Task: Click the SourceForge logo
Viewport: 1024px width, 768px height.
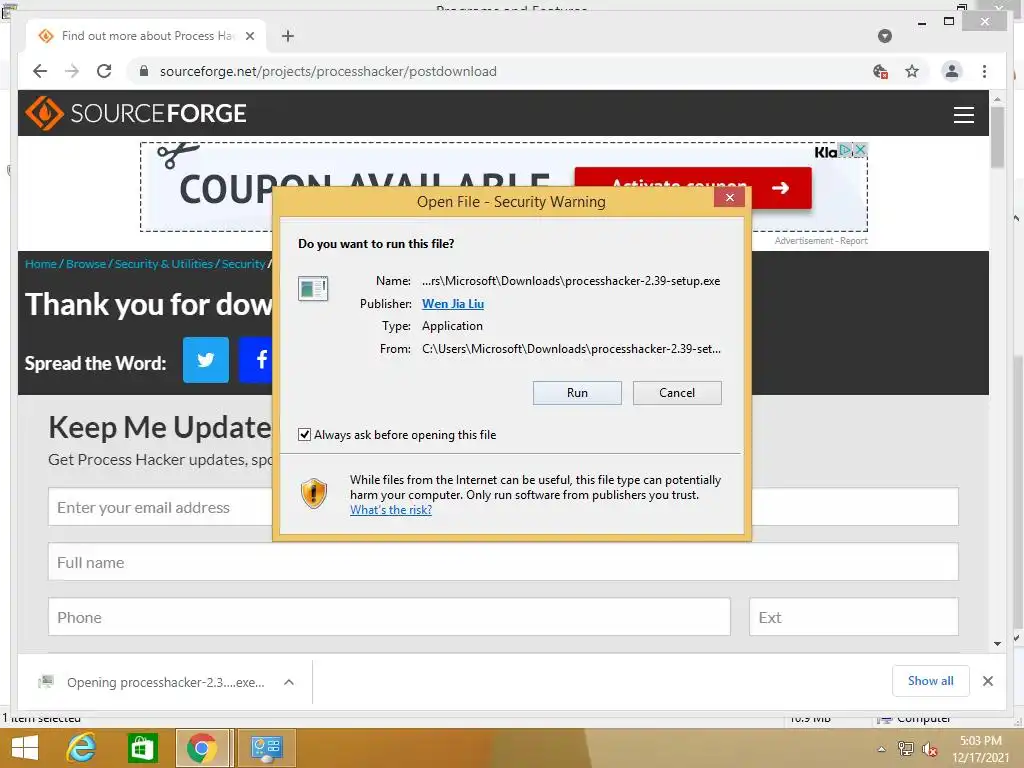Action: [x=136, y=113]
